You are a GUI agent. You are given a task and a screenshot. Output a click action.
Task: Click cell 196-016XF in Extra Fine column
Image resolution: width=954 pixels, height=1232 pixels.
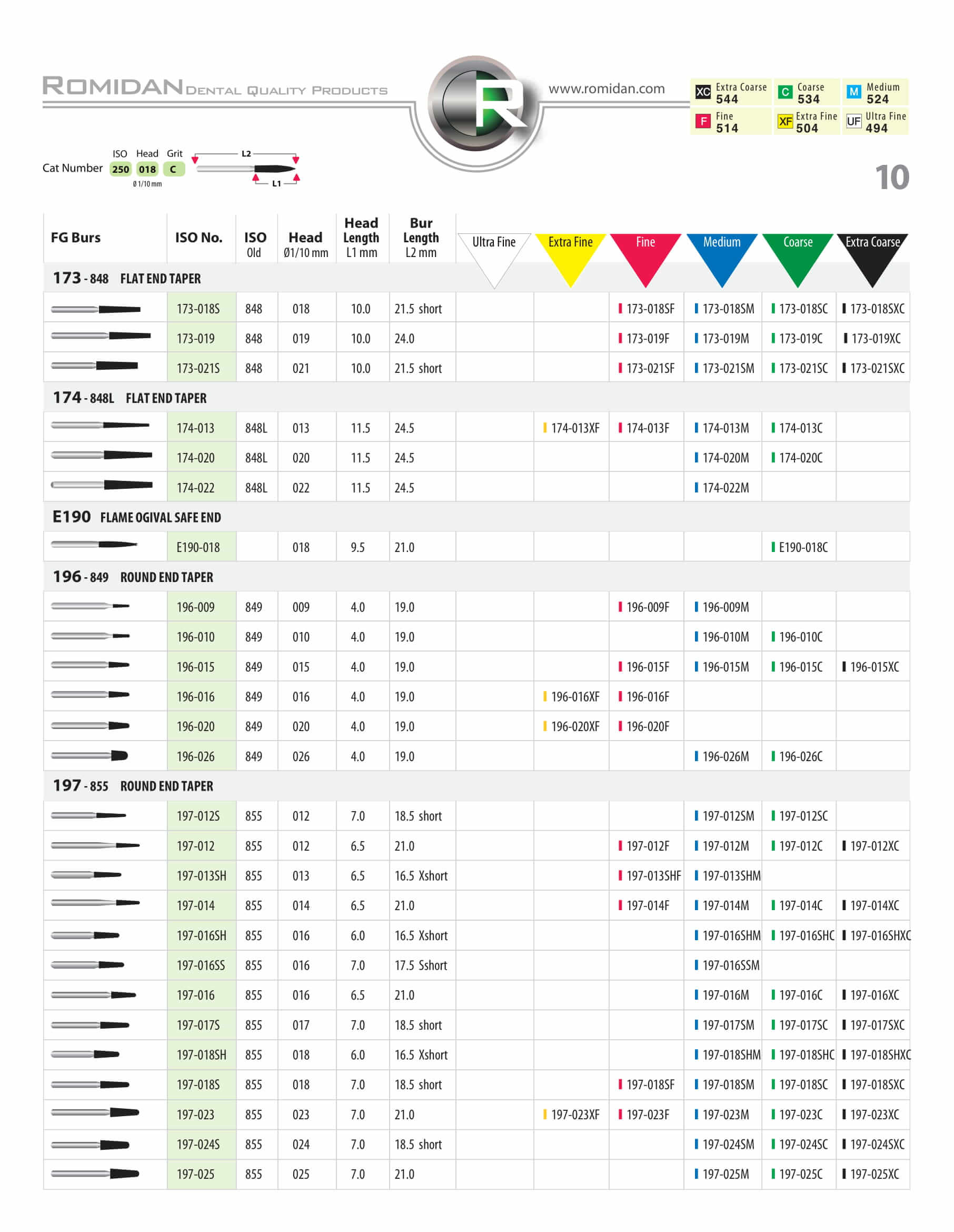571,697
